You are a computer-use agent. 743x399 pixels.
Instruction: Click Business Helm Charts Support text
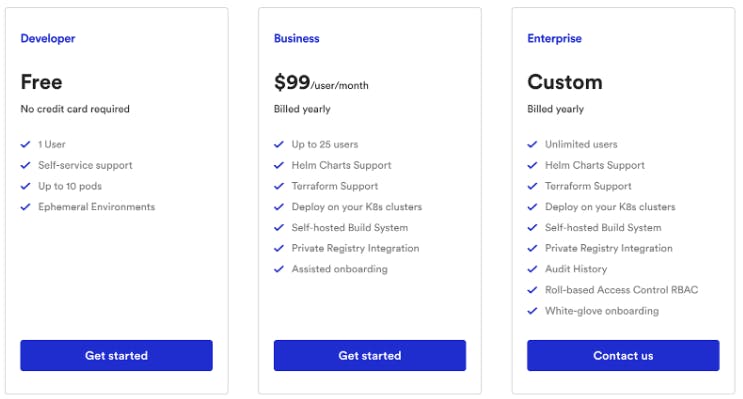[341, 165]
